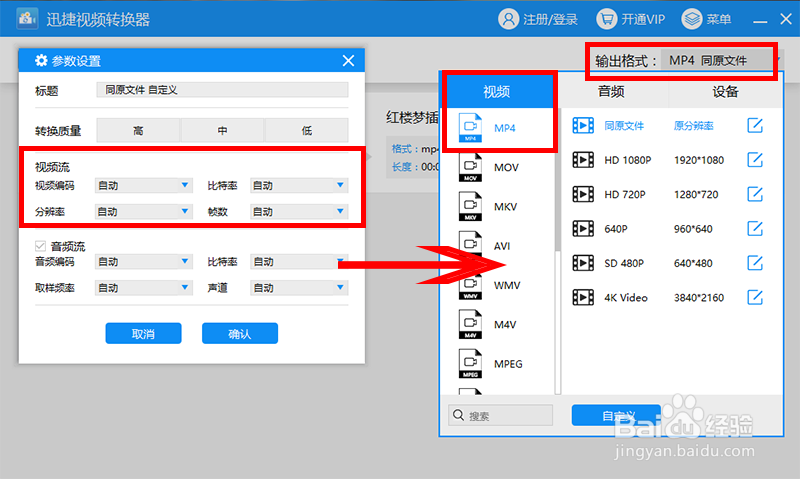Minimize the 迅捷视频转换器 window

(x=760, y=20)
